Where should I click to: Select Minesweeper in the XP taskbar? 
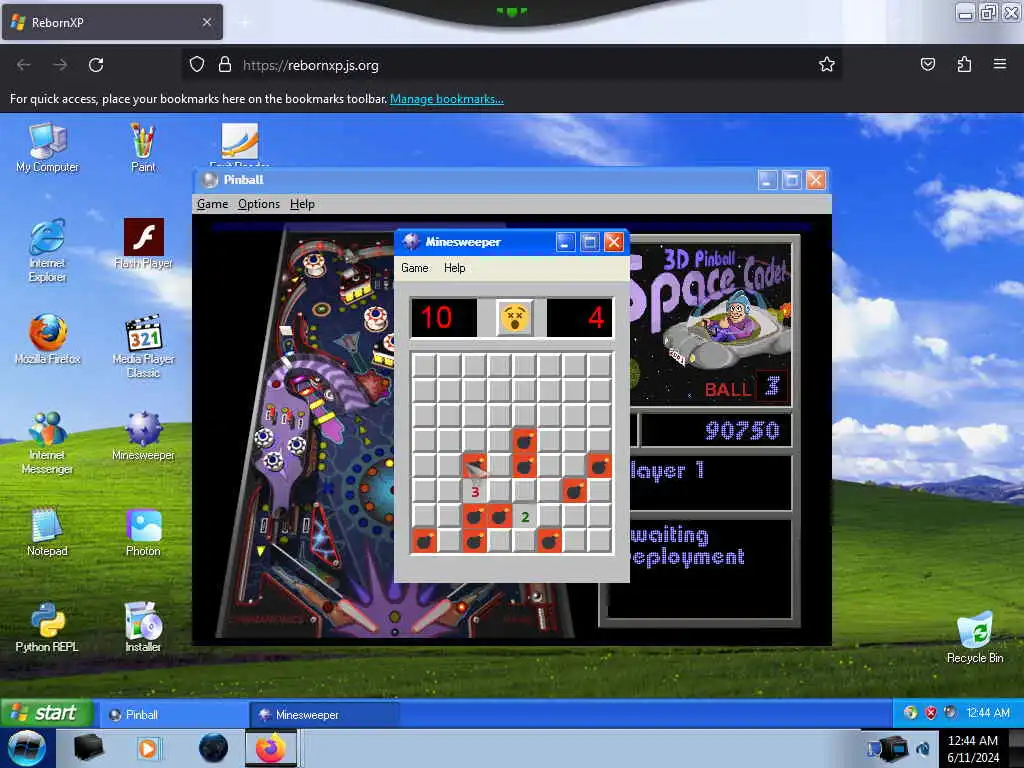coord(325,714)
